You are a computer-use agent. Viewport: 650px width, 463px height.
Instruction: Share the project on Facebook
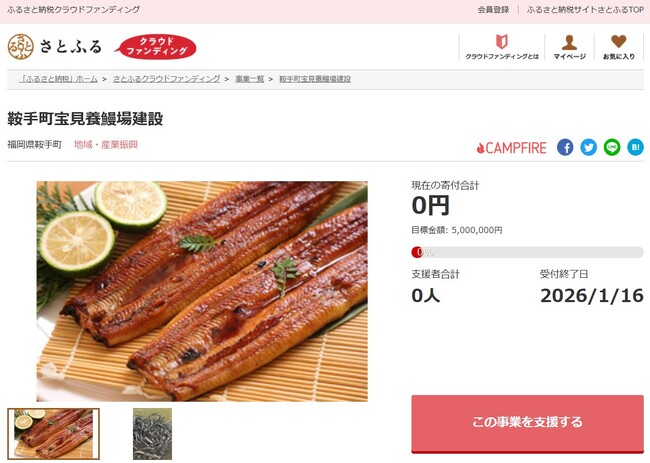pyautogui.click(x=565, y=147)
